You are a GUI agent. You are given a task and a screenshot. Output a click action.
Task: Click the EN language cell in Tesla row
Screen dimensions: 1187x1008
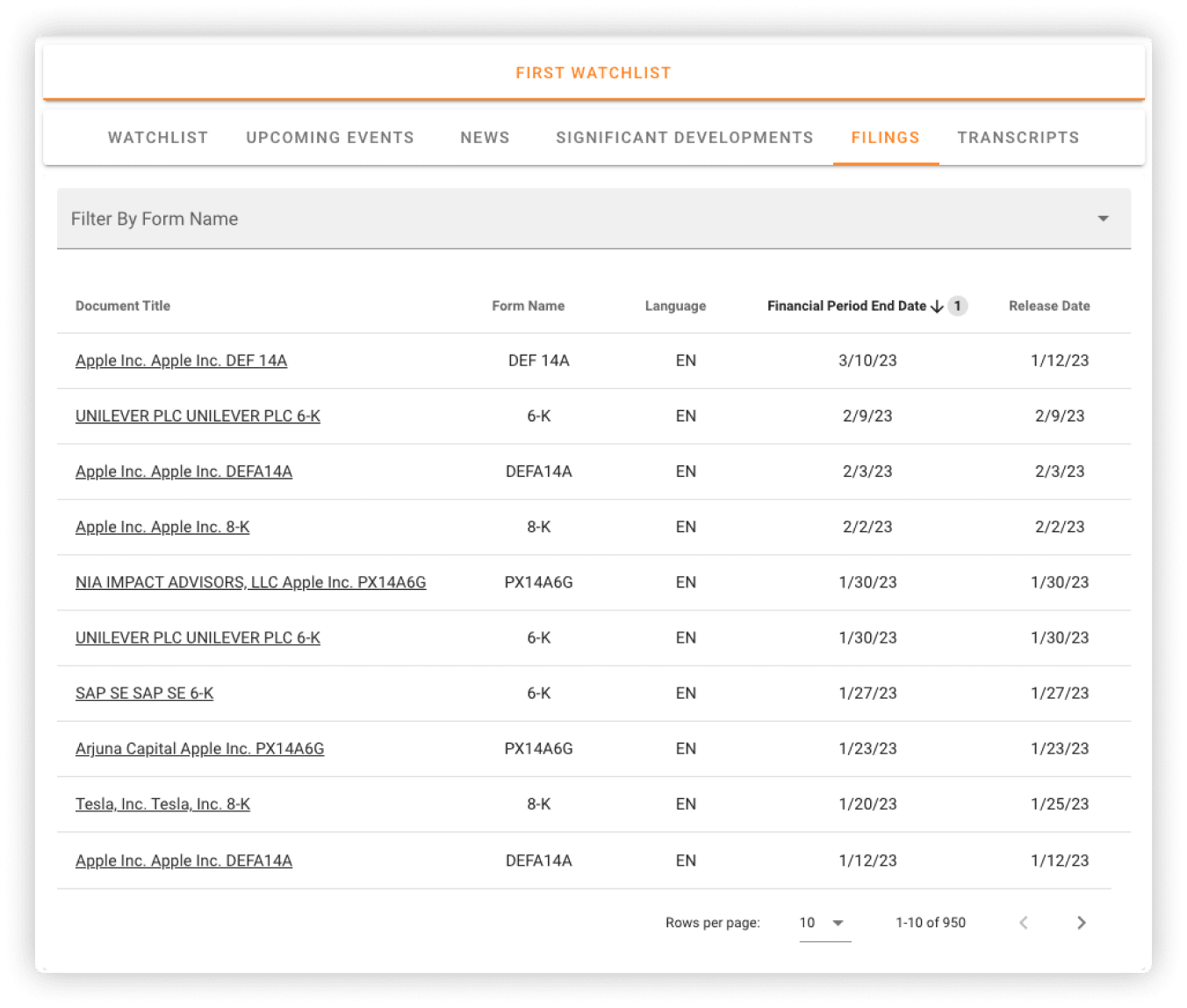tap(686, 804)
